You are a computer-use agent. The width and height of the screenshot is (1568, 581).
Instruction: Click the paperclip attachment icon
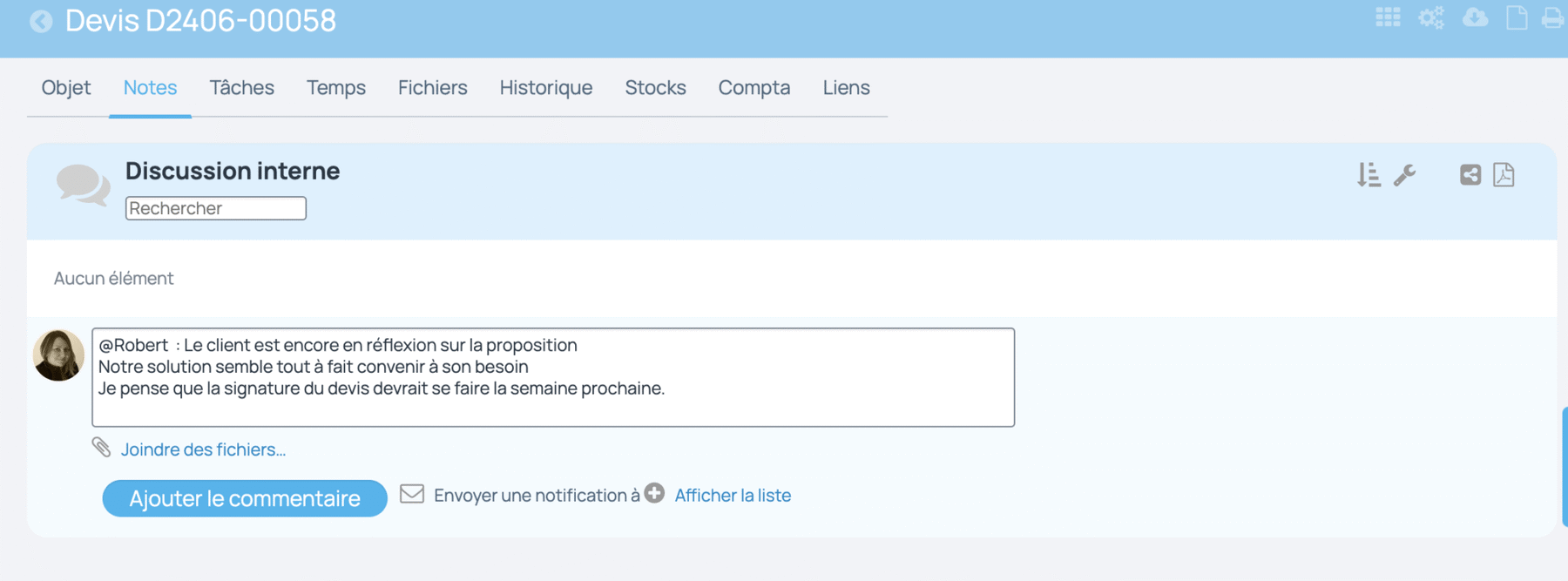tap(102, 448)
